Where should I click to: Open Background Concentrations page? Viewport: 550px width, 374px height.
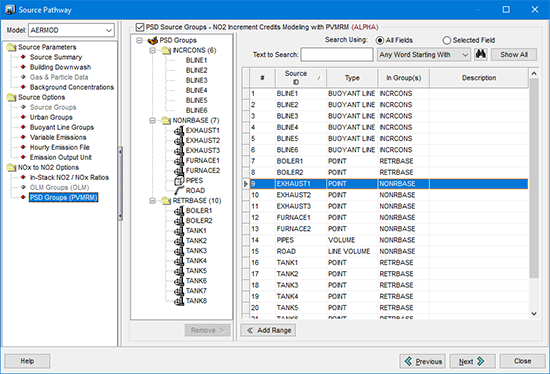[72, 87]
